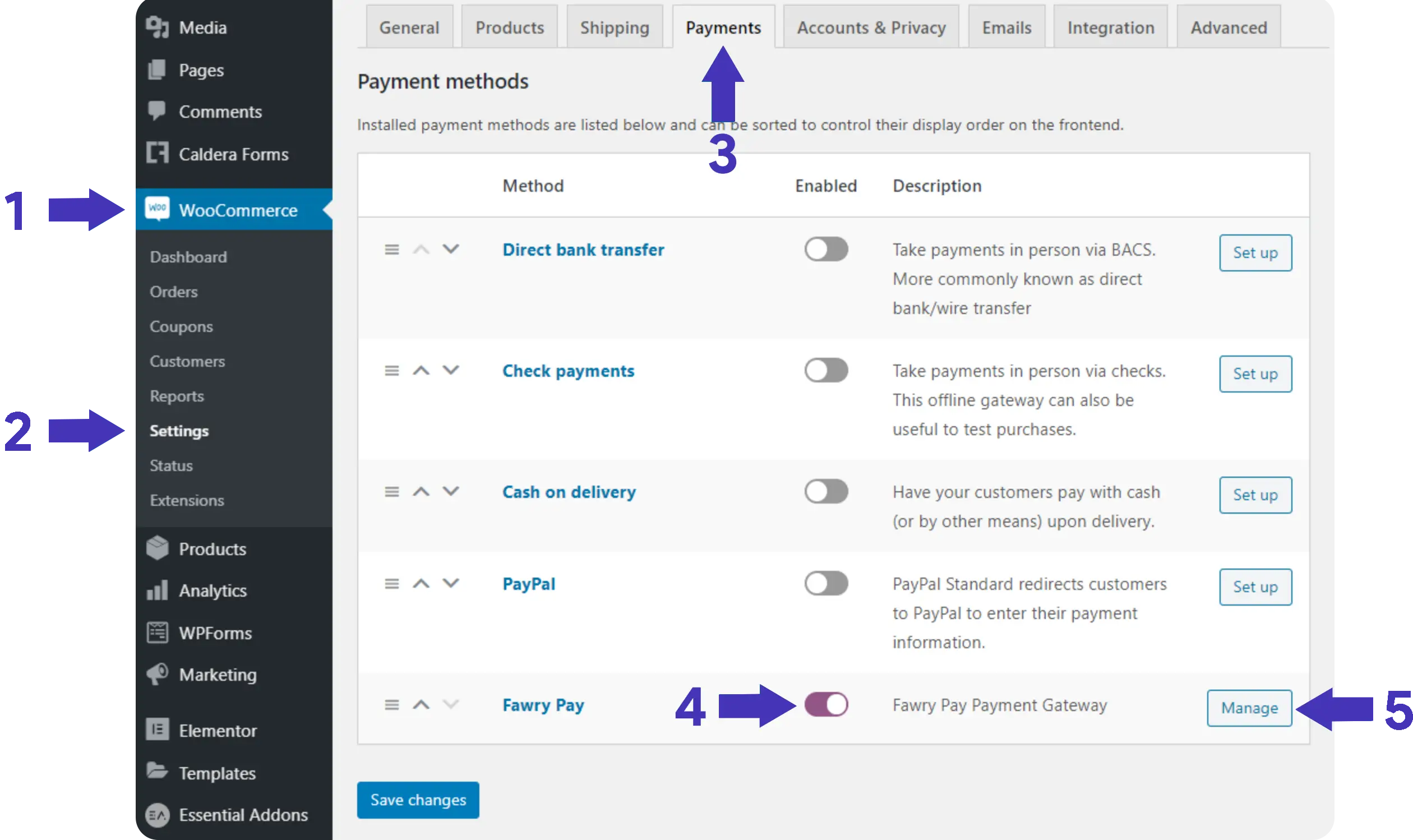Disable the Fawry Pay toggle
1413x840 pixels.
click(x=826, y=704)
